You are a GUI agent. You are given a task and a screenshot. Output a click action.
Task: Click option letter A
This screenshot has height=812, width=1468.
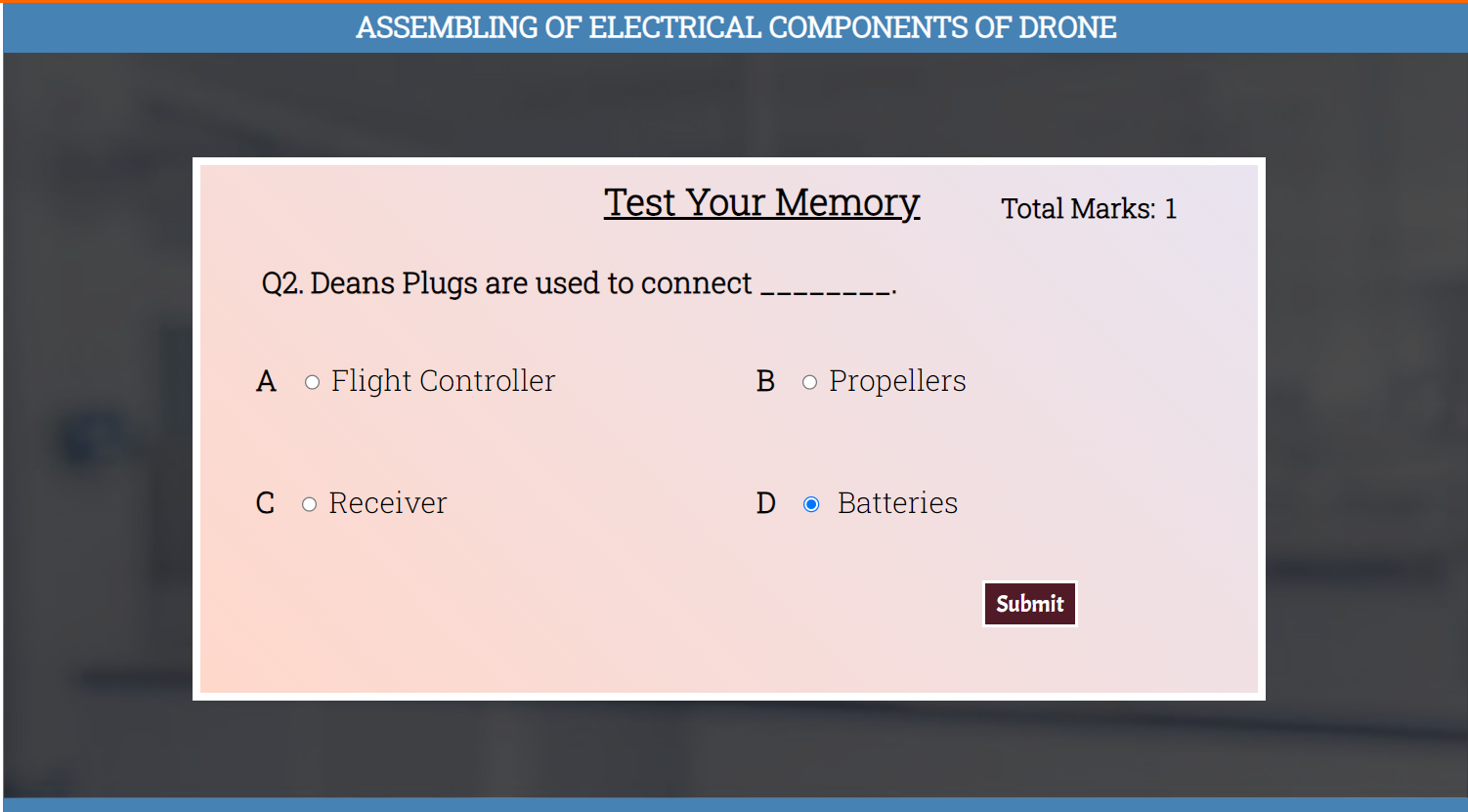coord(266,381)
